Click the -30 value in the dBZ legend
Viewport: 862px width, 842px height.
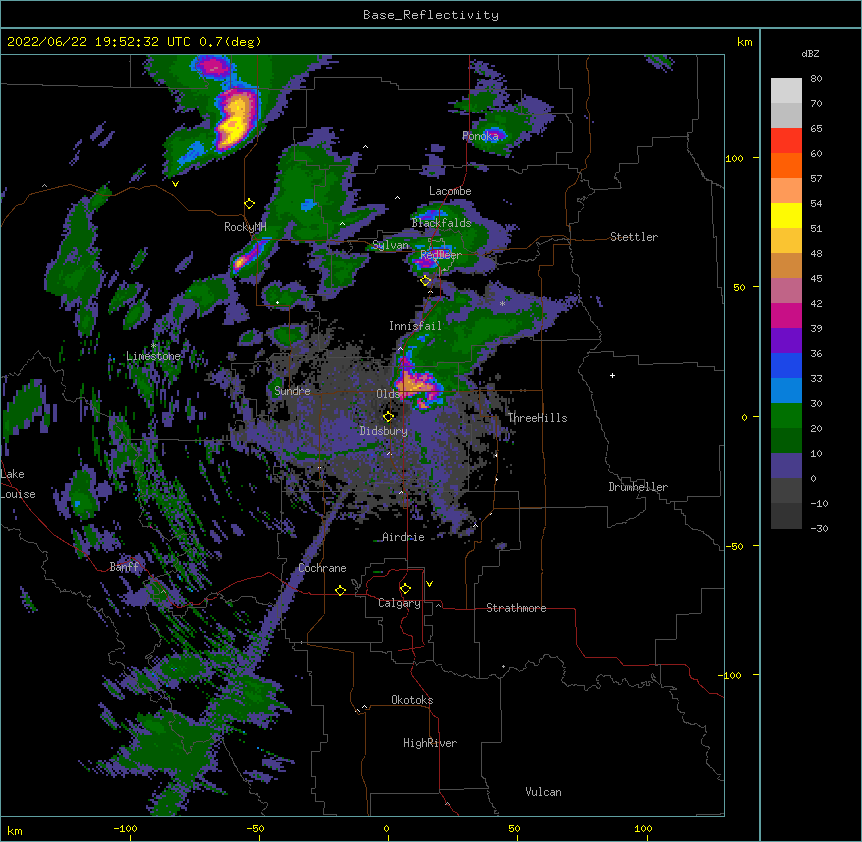tap(819, 529)
